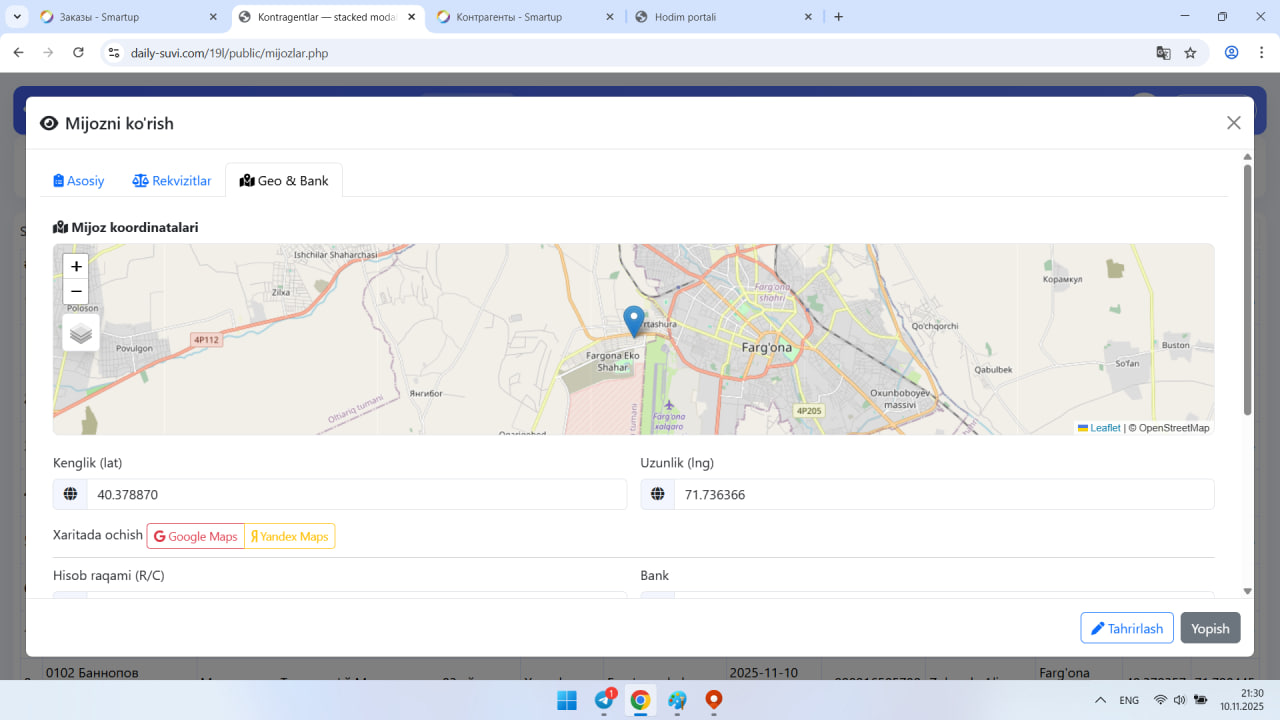Screen dimensions: 1280x720
Task: View site information icon in address bar
Action: [x=113, y=53]
